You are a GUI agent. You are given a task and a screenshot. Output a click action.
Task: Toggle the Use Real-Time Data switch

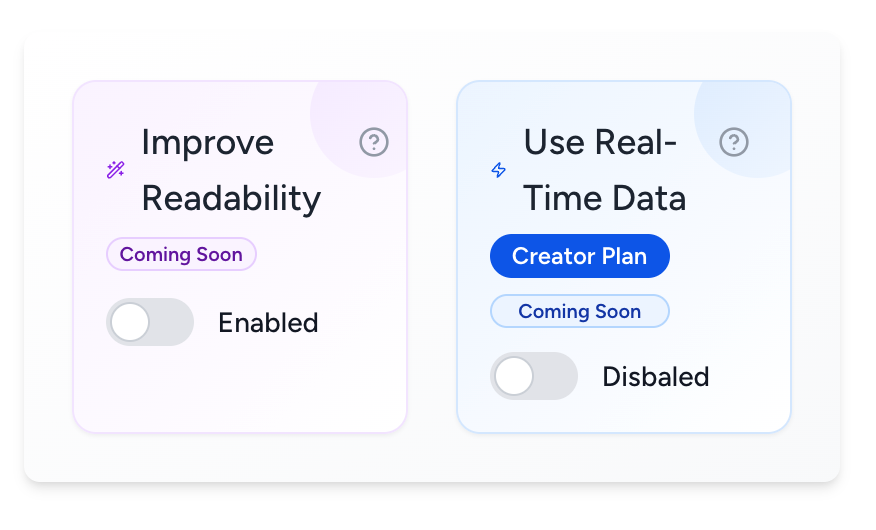coord(534,376)
